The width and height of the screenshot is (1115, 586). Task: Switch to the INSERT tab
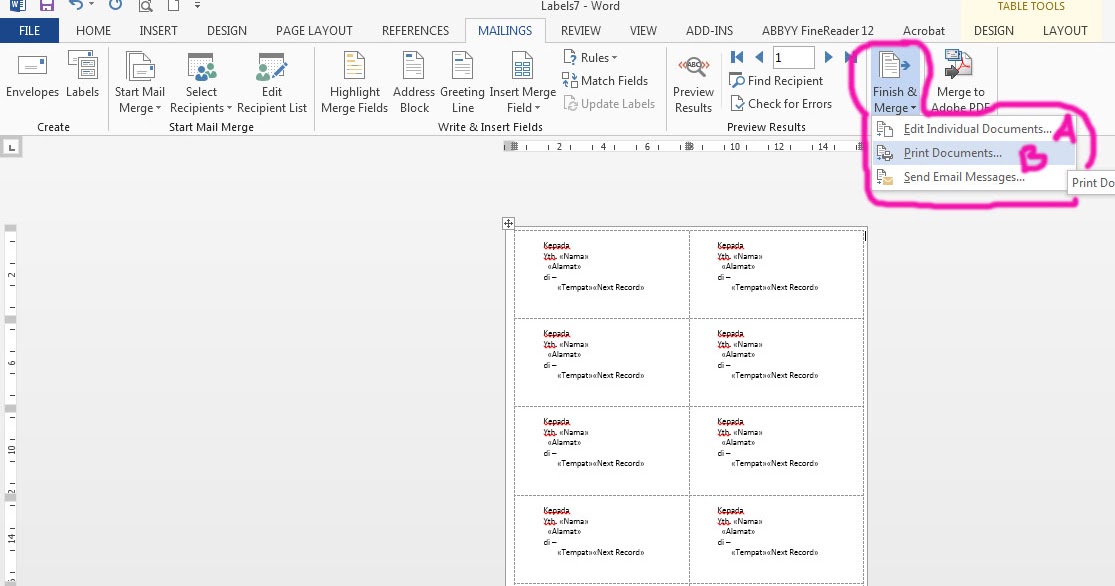(158, 31)
